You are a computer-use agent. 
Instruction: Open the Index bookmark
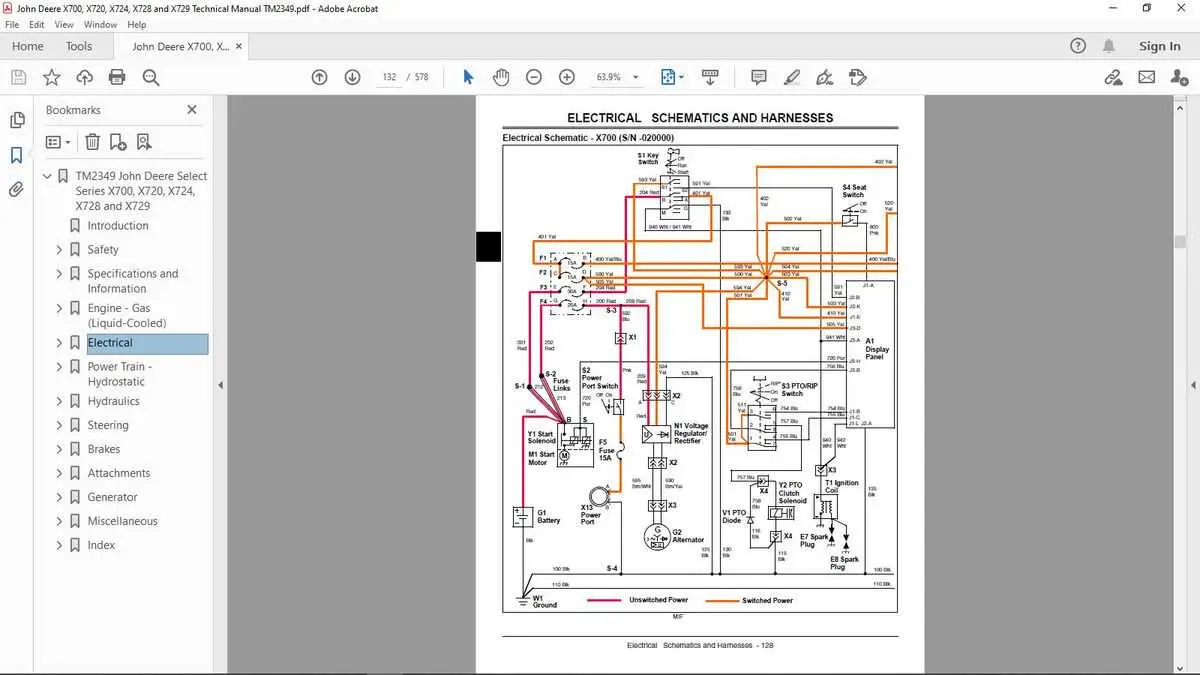pos(101,545)
